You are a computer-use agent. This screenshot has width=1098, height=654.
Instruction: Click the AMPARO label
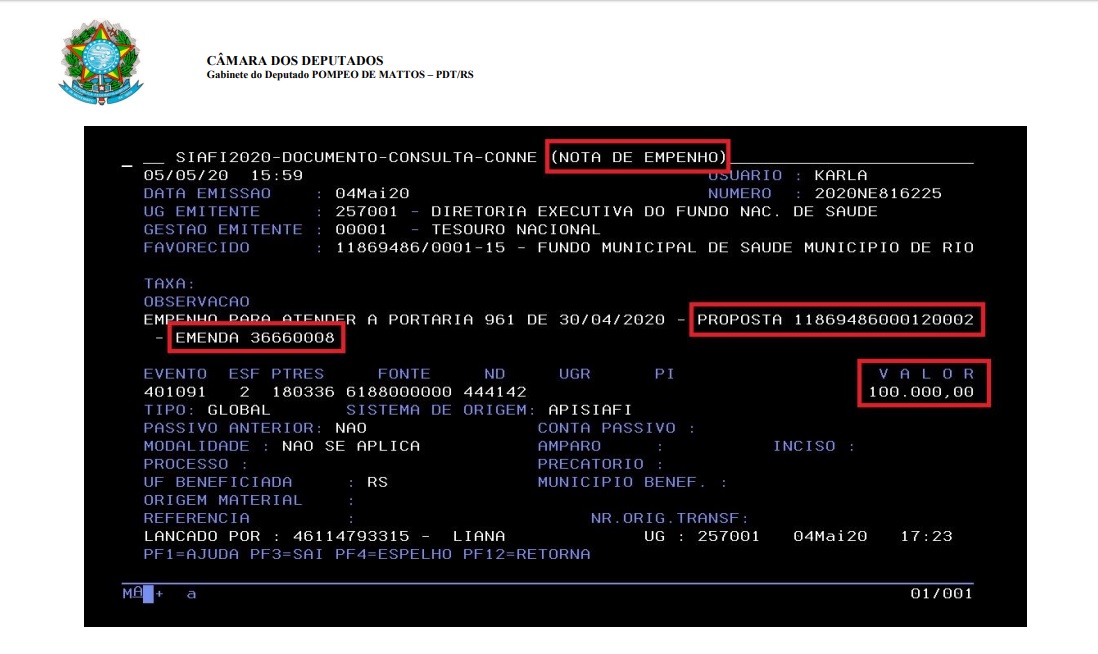tap(569, 447)
